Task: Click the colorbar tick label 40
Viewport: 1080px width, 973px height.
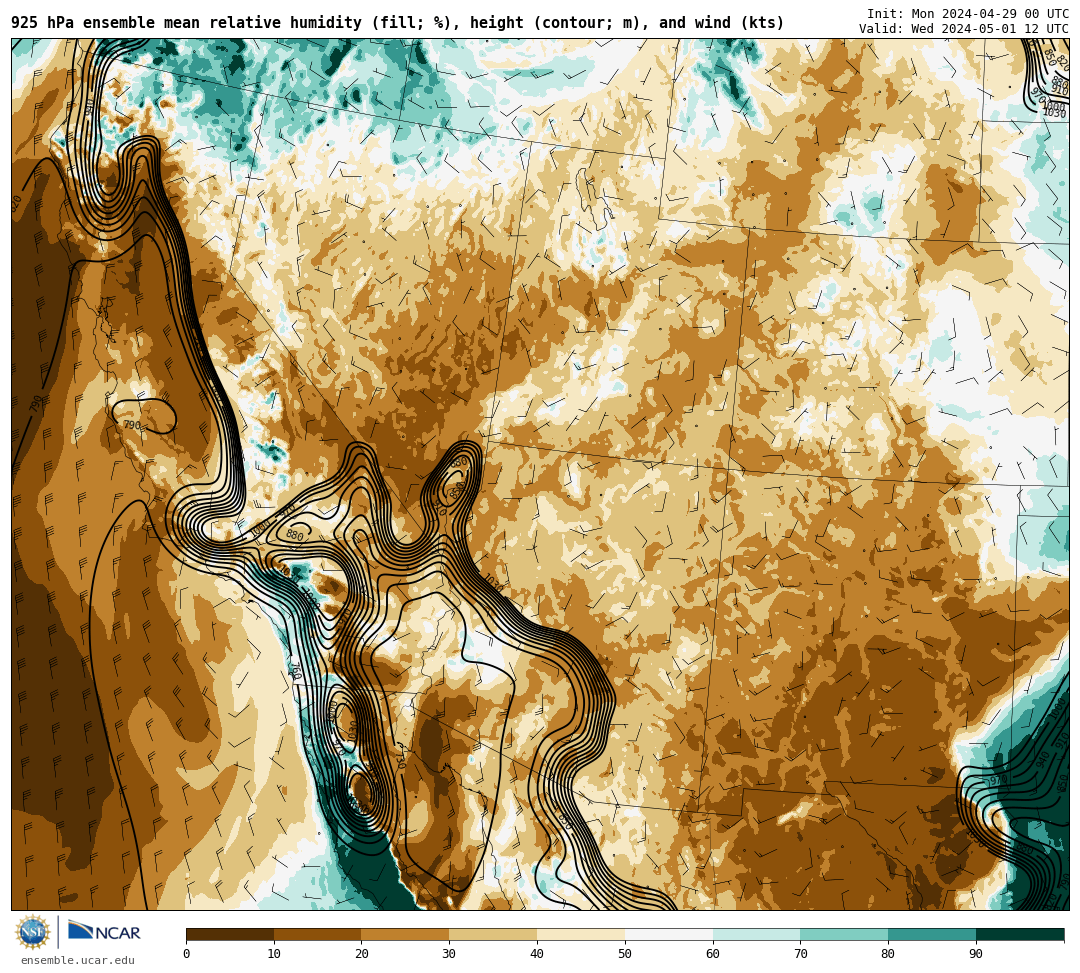Action: [537, 954]
